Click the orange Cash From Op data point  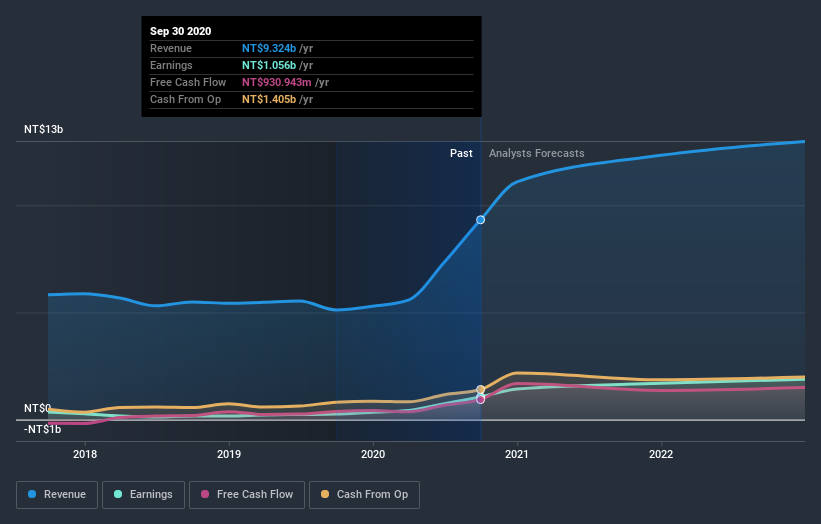(x=481, y=389)
